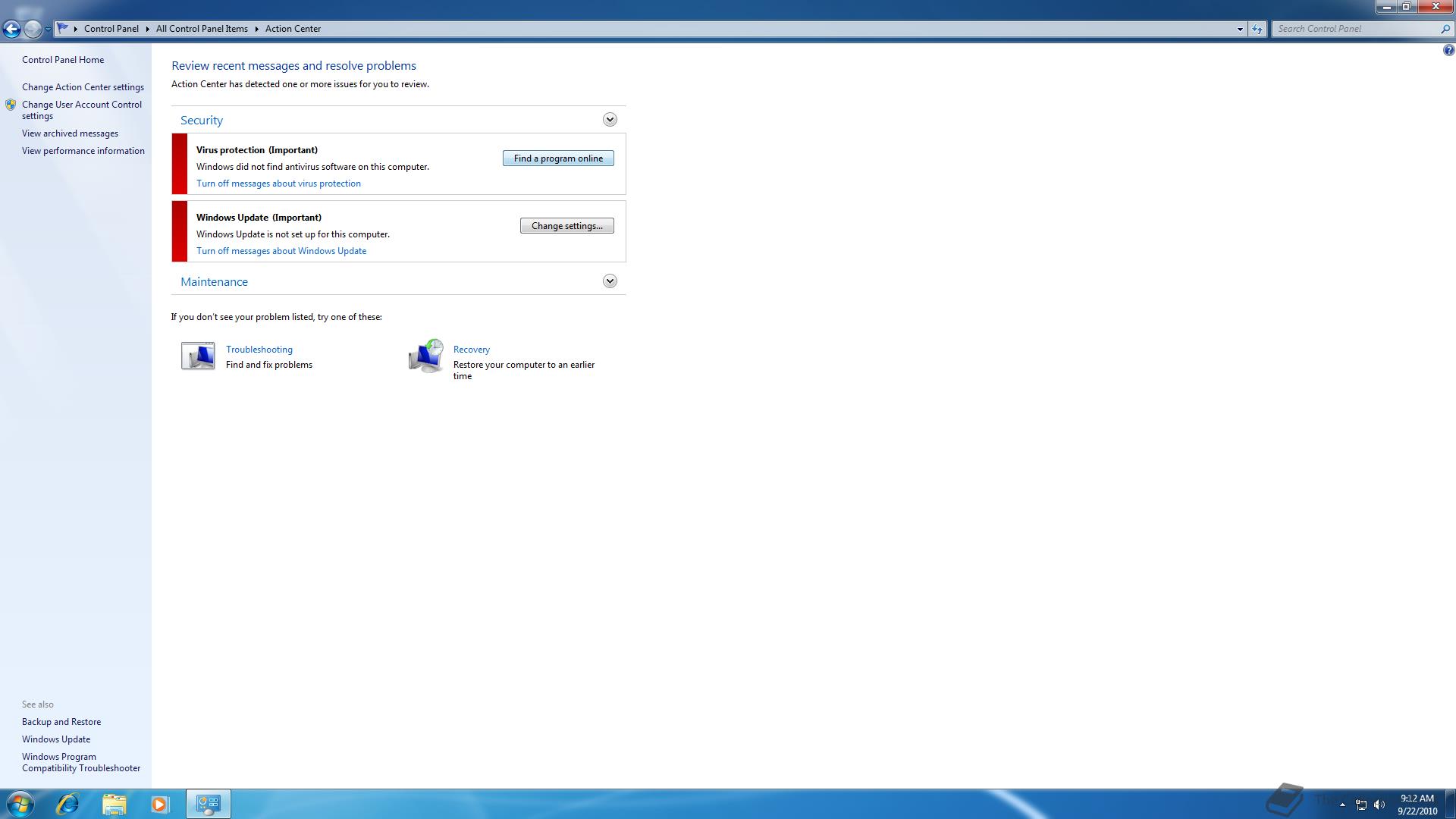Expand the Maintenance section chevron

click(x=610, y=281)
